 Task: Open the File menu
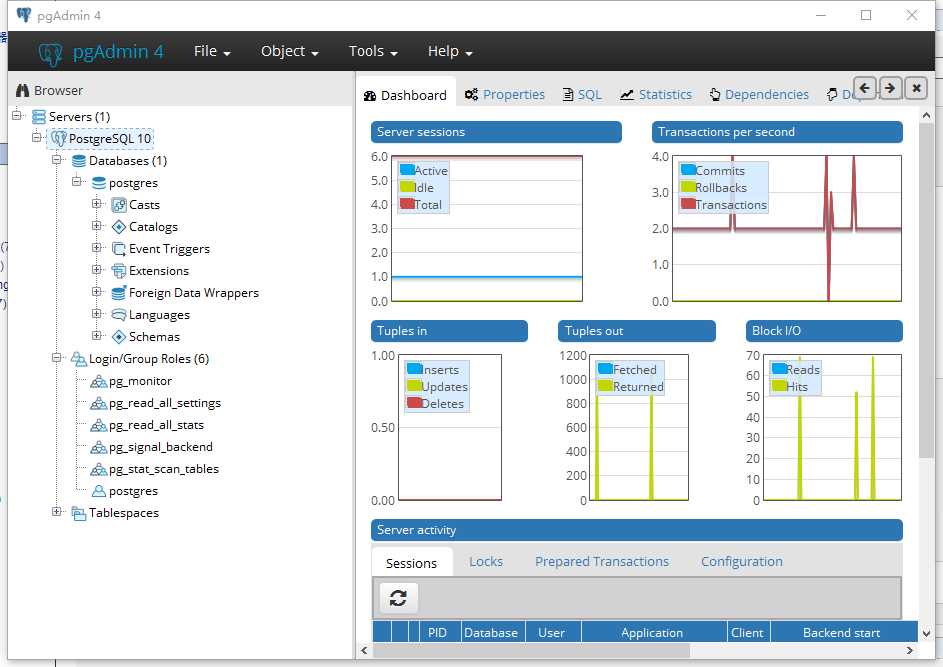pos(212,52)
